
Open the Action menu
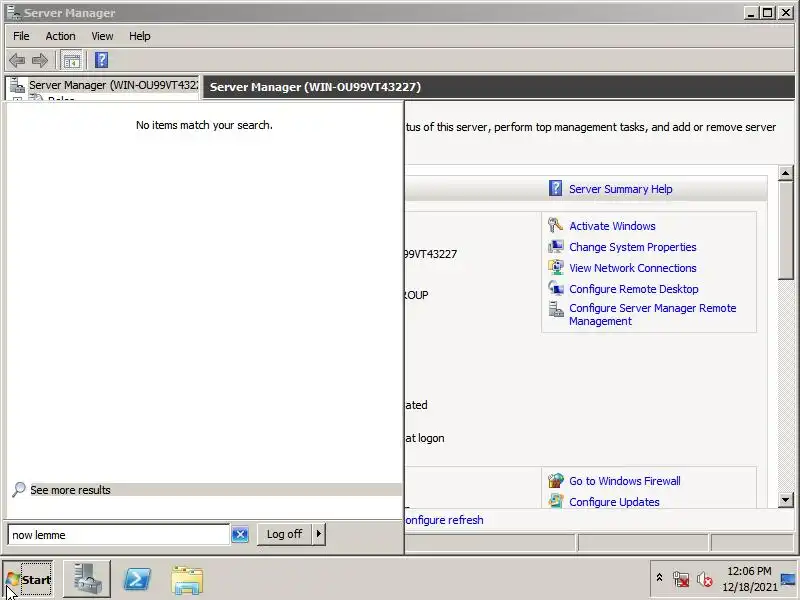[x=60, y=36]
